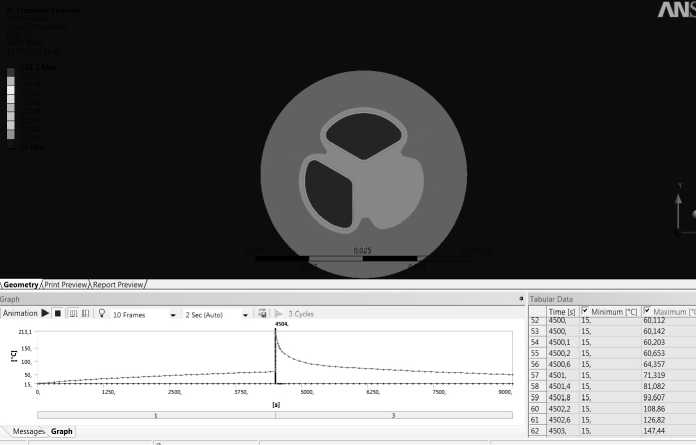Click maximum value 71,319
This screenshot has width=696, height=445.
(654, 375)
